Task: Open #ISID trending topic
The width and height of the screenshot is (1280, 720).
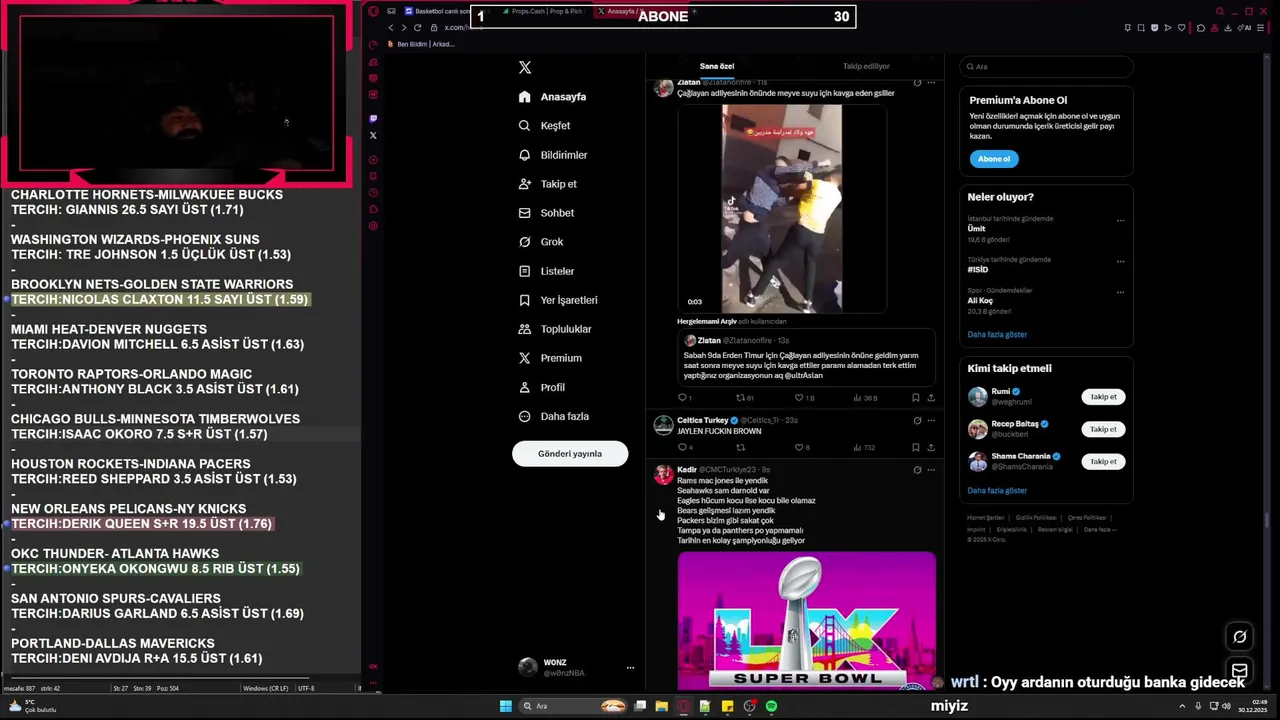Action: coord(978,270)
